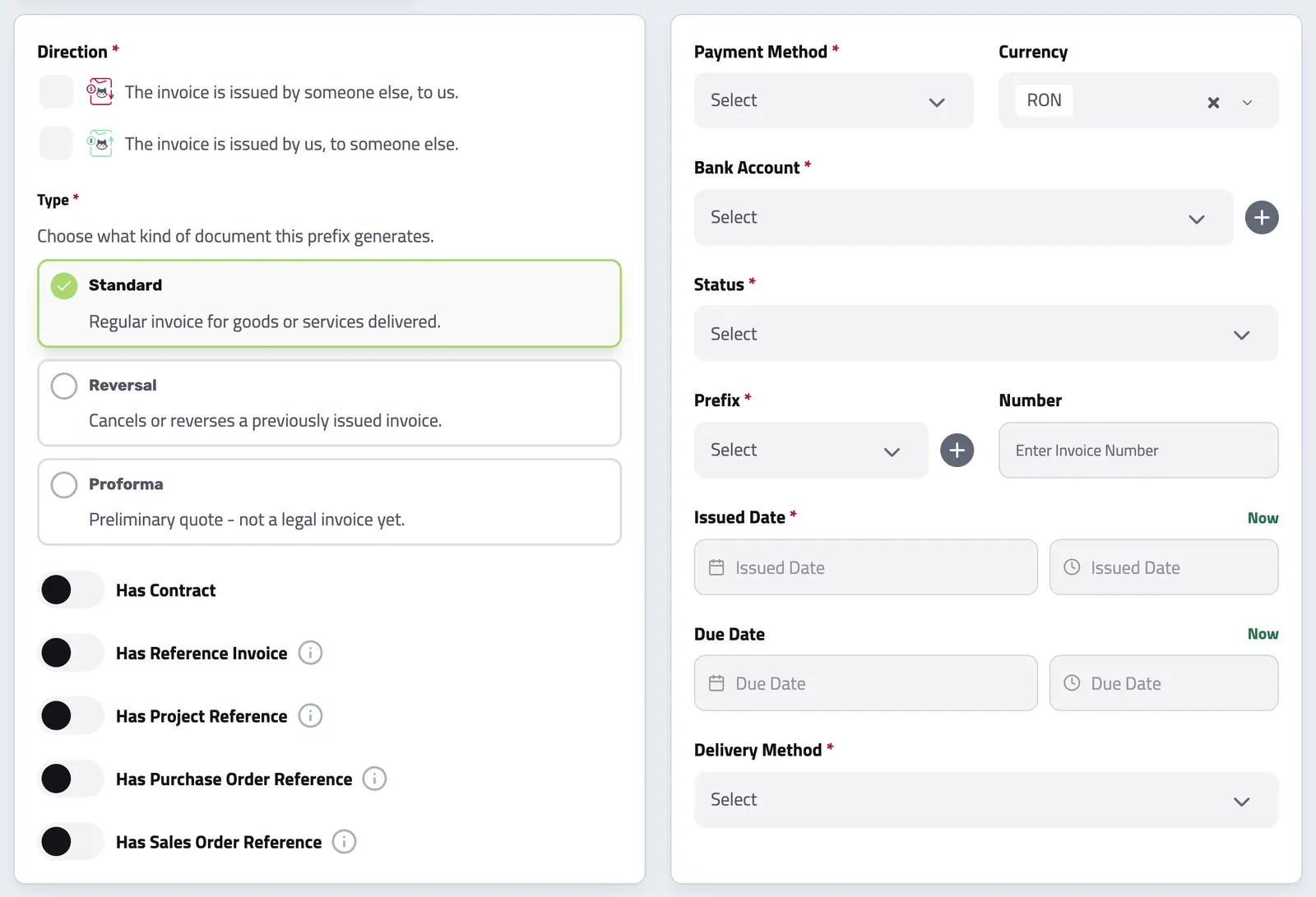Screen dimensions: 1316x897
Task: Click the clock icon in Issued Date time field
Action: [1072, 567]
